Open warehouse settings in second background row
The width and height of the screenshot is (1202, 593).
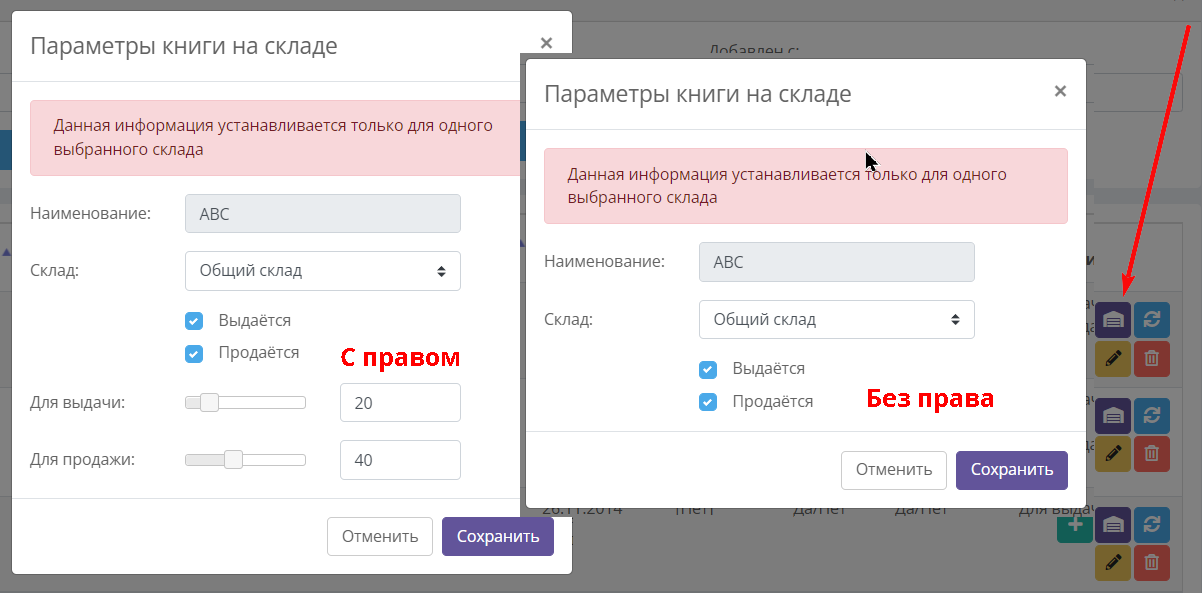point(1113,415)
